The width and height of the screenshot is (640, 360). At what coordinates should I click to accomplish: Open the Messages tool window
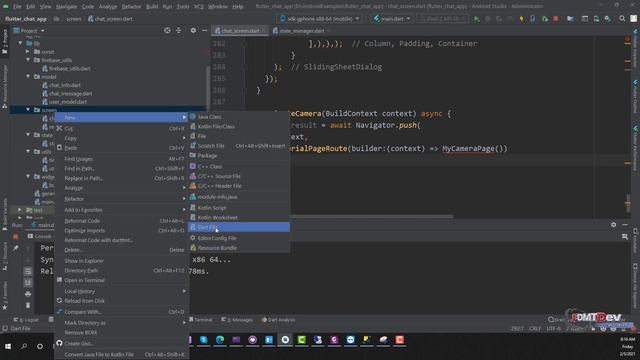point(237,320)
